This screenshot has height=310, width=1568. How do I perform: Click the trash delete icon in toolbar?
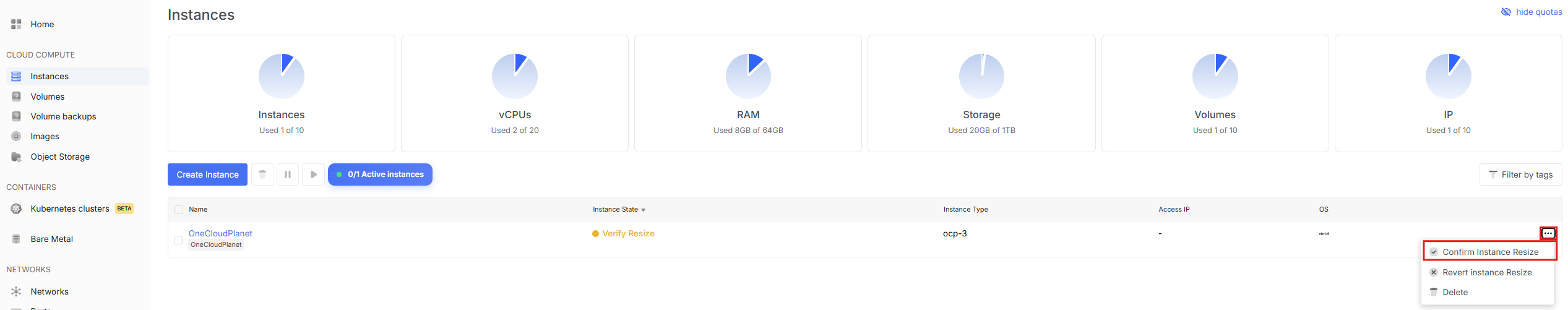click(x=262, y=174)
